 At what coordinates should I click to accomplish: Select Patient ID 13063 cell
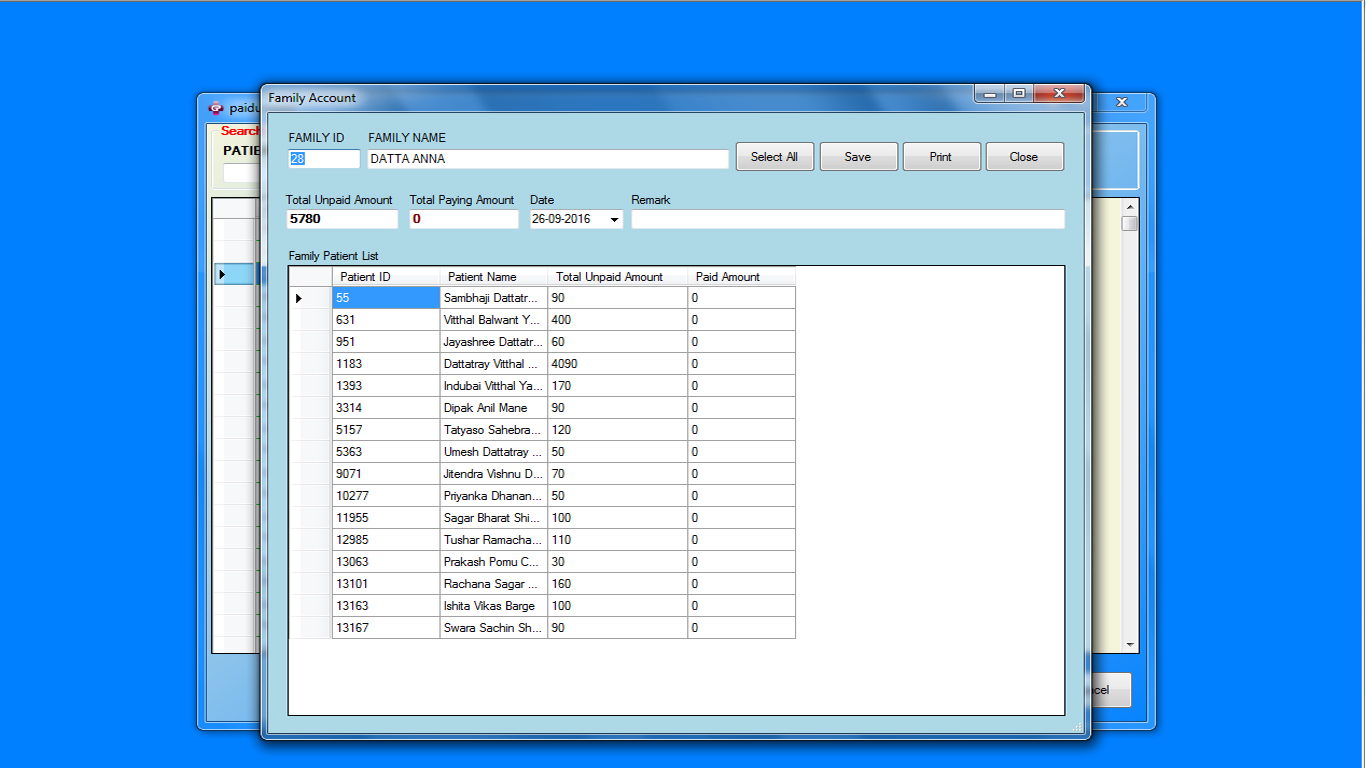(386, 562)
